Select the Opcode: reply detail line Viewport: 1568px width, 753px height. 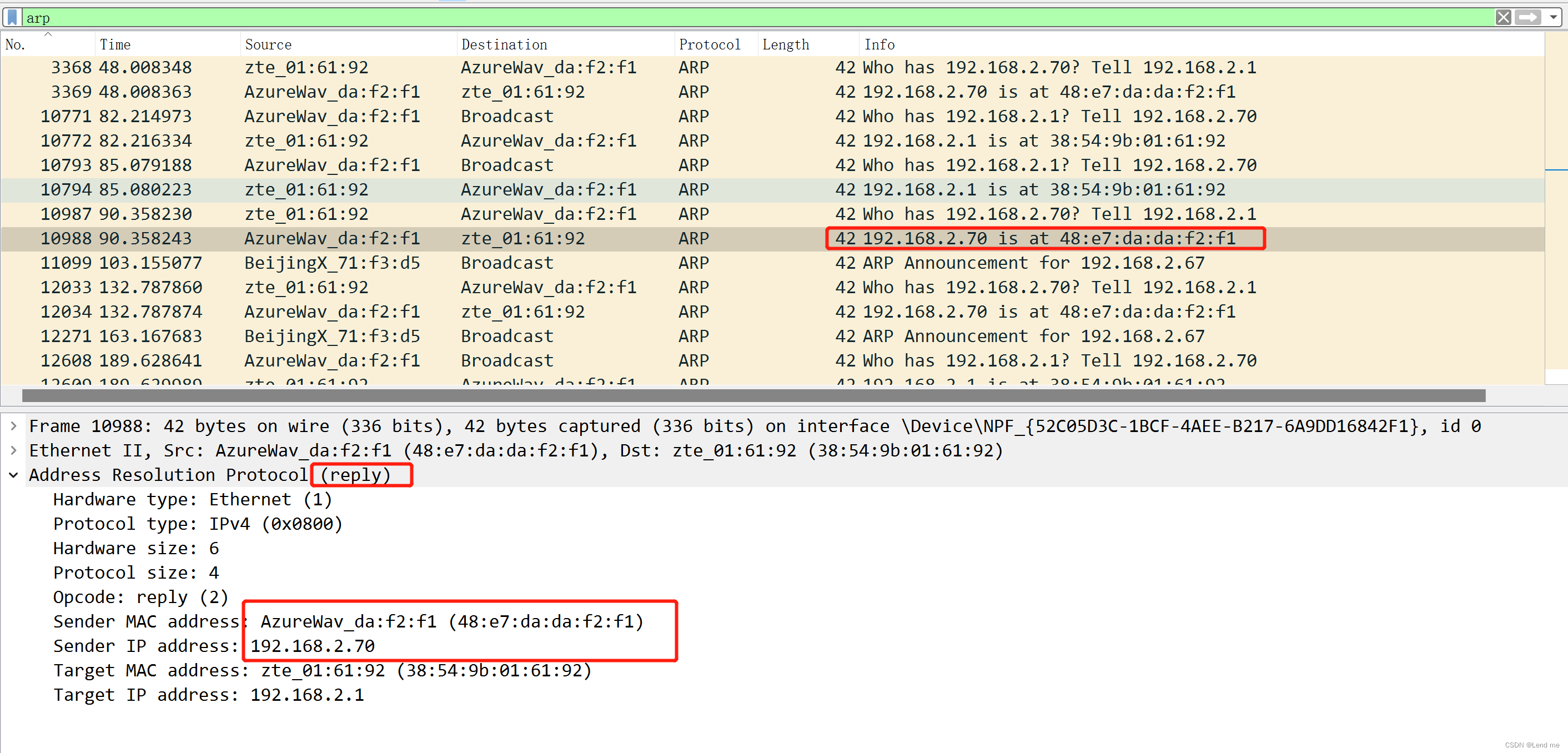[x=140, y=596]
